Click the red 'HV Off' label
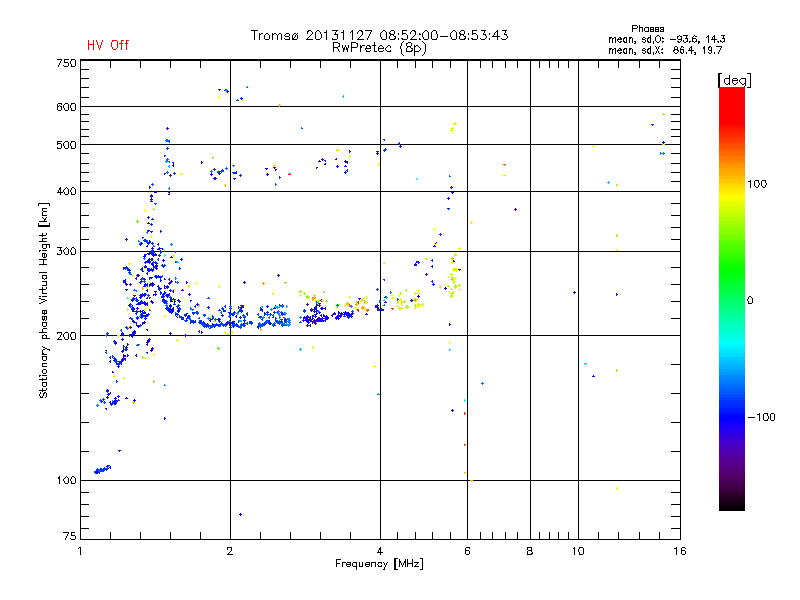This screenshot has height=600, width=800. [x=108, y=45]
